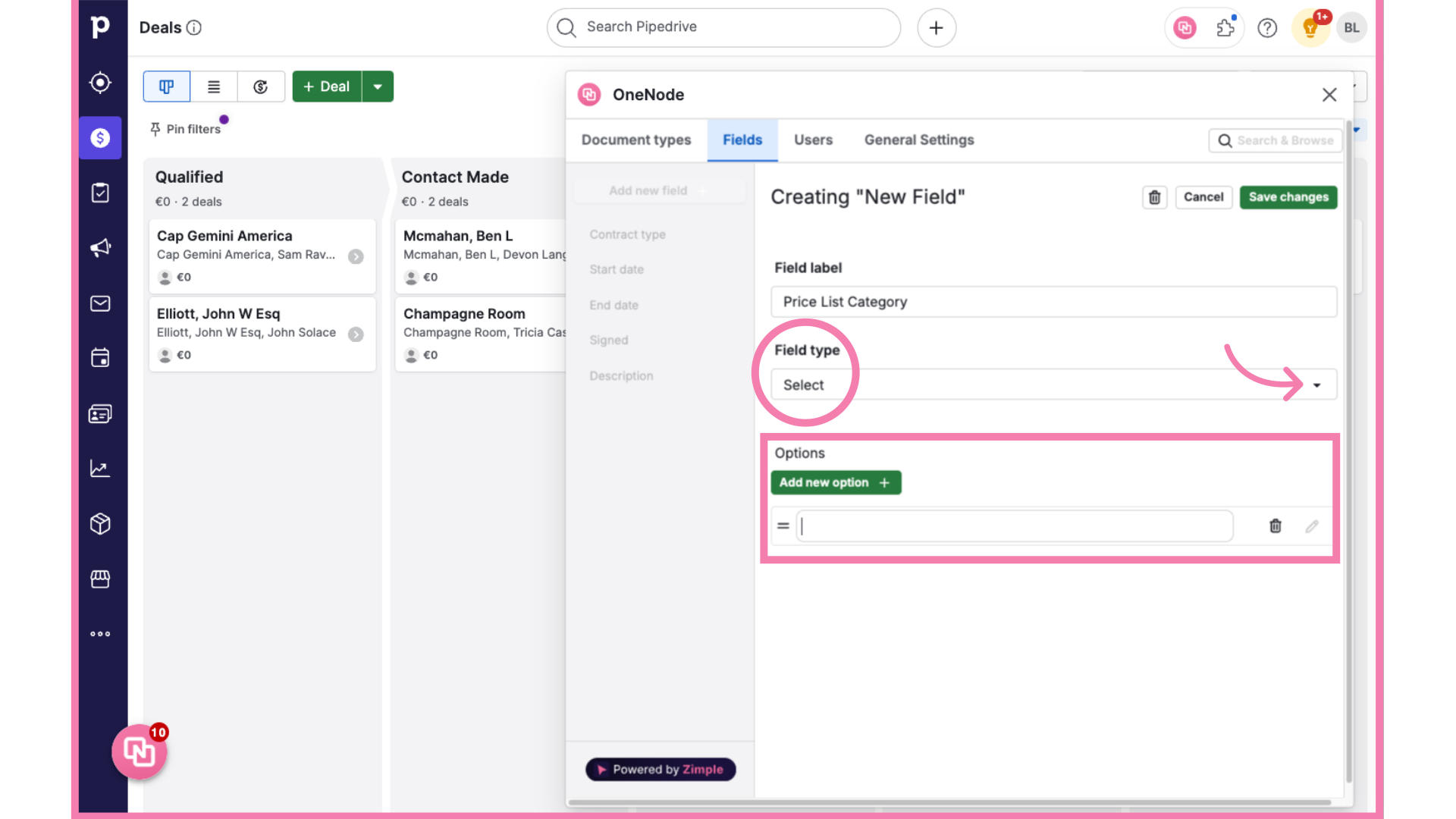Delete the empty option row
The image size is (1456, 819).
point(1276,526)
